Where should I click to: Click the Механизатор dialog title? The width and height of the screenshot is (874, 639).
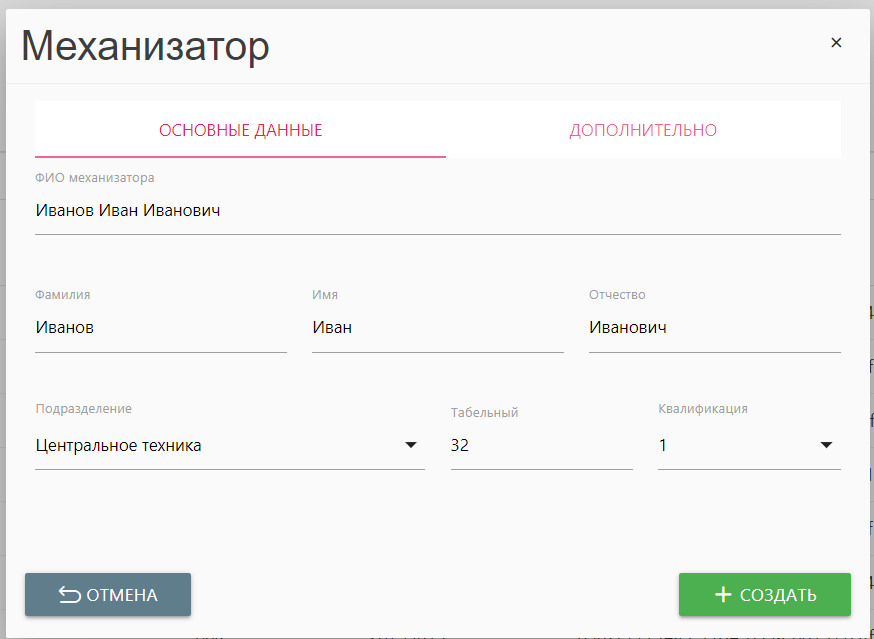coord(145,46)
